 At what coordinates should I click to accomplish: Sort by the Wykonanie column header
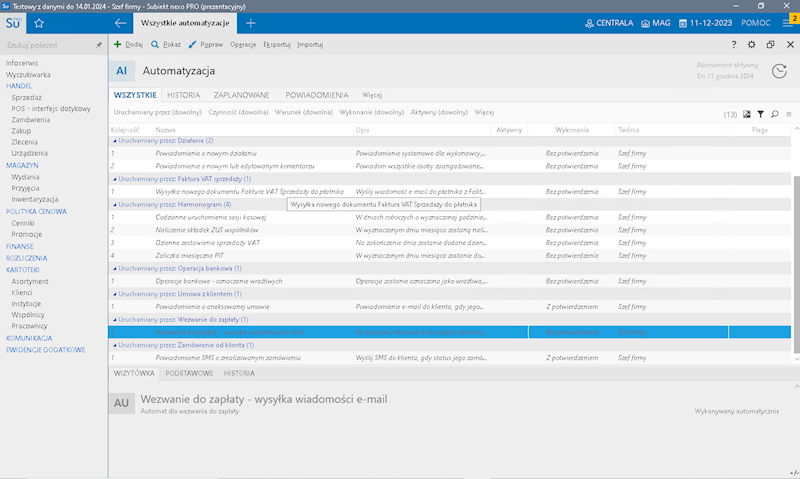coord(572,130)
